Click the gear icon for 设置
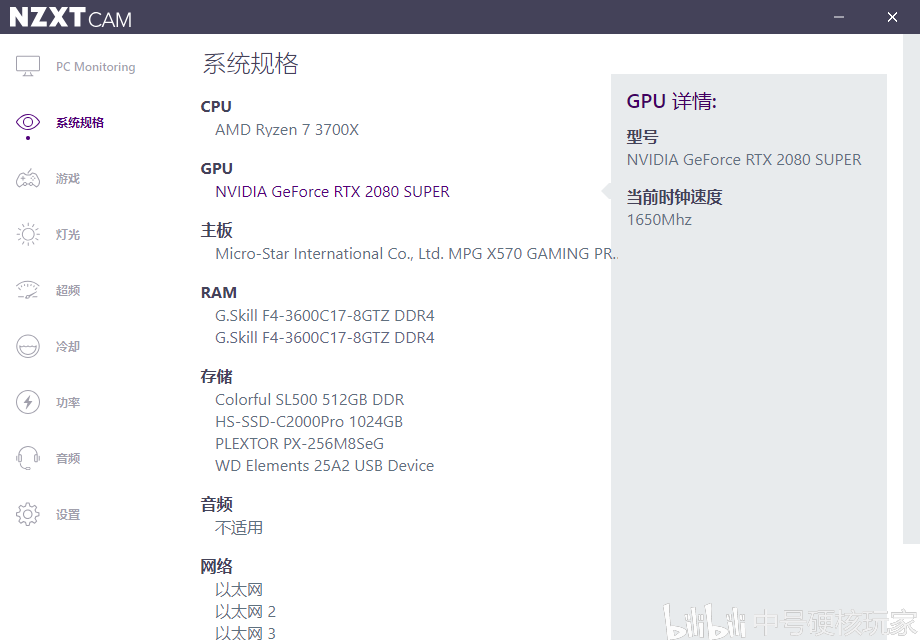Screen dimensions: 920x640 28,514
